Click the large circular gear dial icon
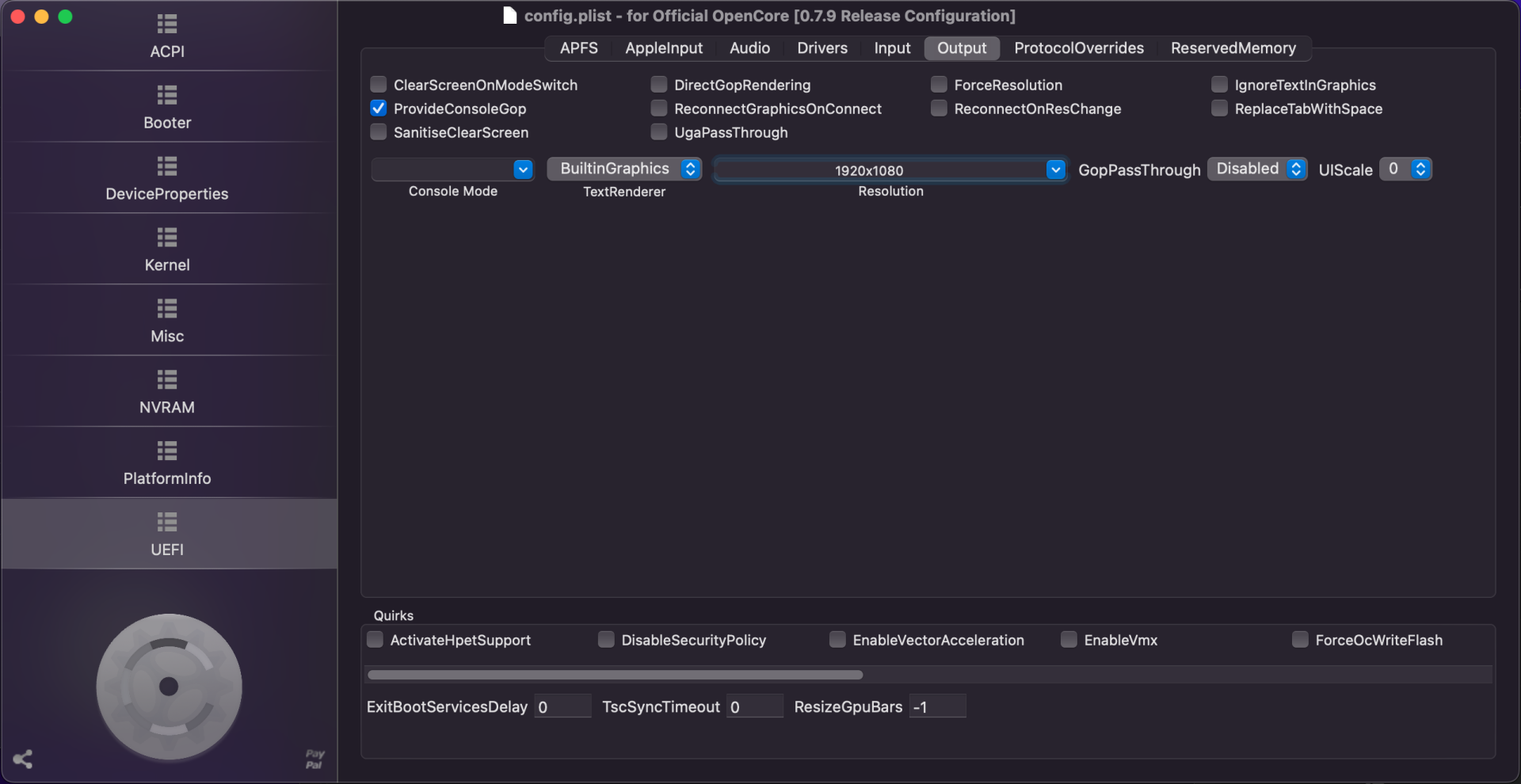 tap(169, 687)
